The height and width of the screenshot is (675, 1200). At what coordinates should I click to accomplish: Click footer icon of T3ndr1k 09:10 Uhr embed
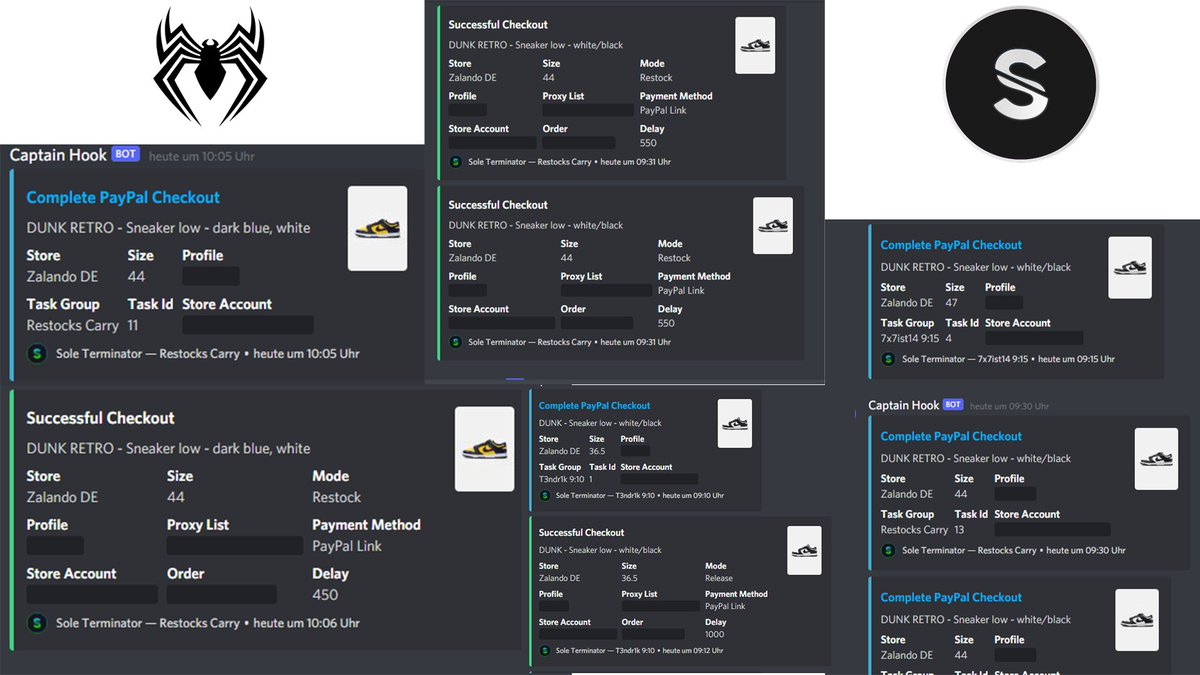(545, 495)
